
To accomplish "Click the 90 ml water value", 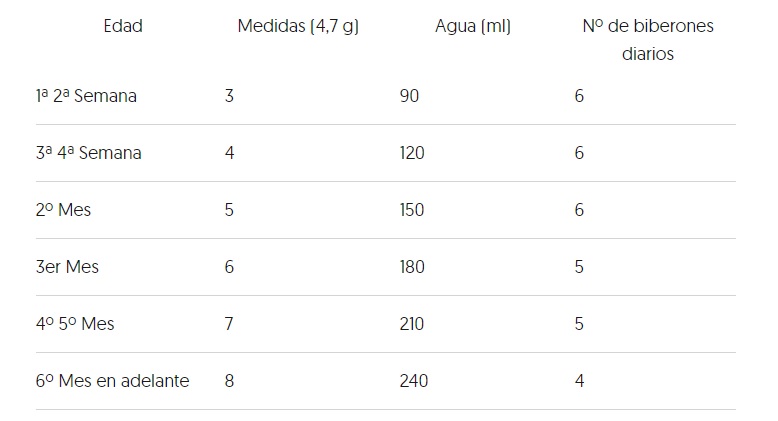I will tap(409, 96).
